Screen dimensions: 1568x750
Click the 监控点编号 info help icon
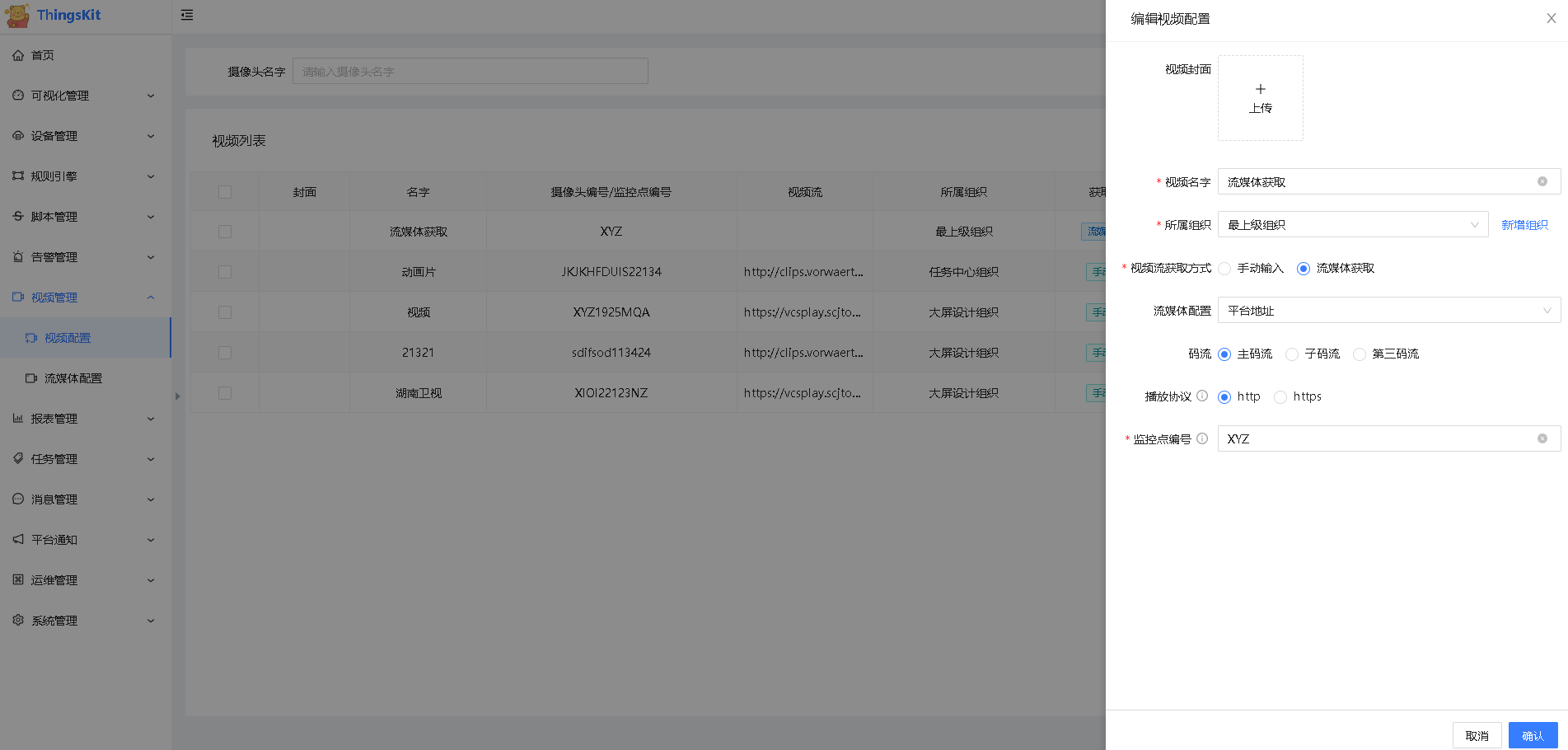coord(1202,439)
